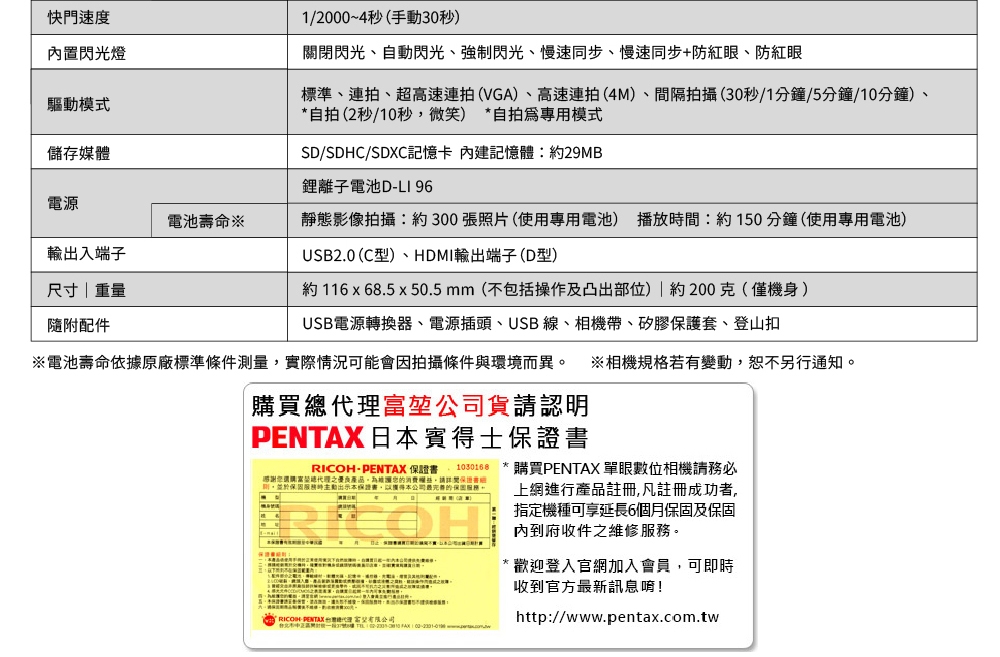
Task: Select the 電源 row label
Action: point(64,203)
